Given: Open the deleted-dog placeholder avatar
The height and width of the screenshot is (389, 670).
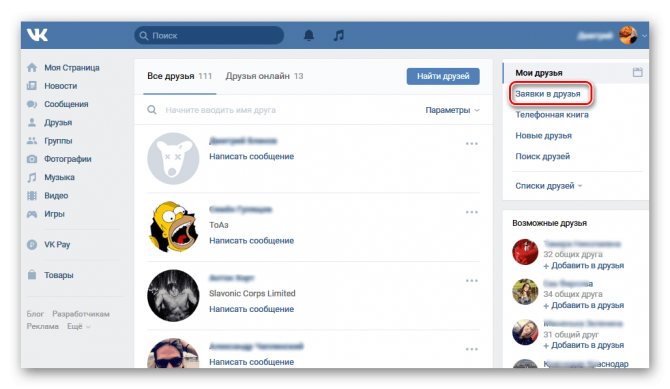Looking at the screenshot, I should click(173, 159).
